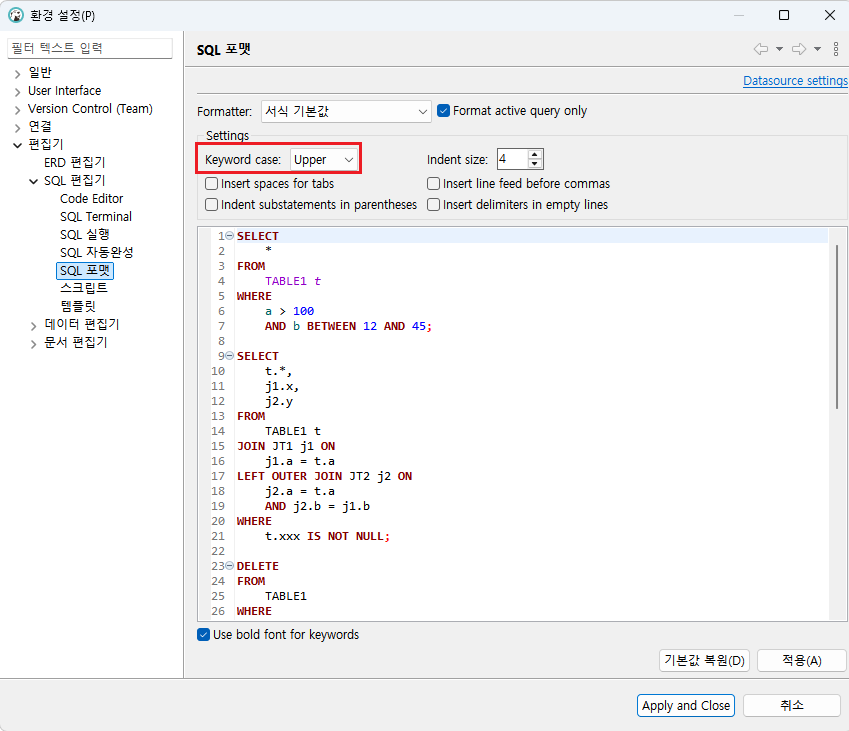Screen dimensions: 849x731
Task: Toggle Format active query only checkbox
Action: coord(443,111)
